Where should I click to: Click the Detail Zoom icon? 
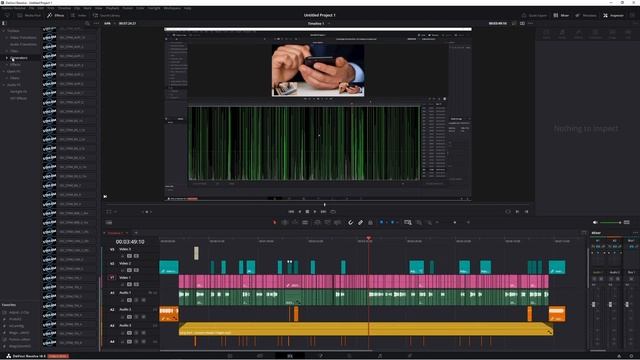coord(419,222)
